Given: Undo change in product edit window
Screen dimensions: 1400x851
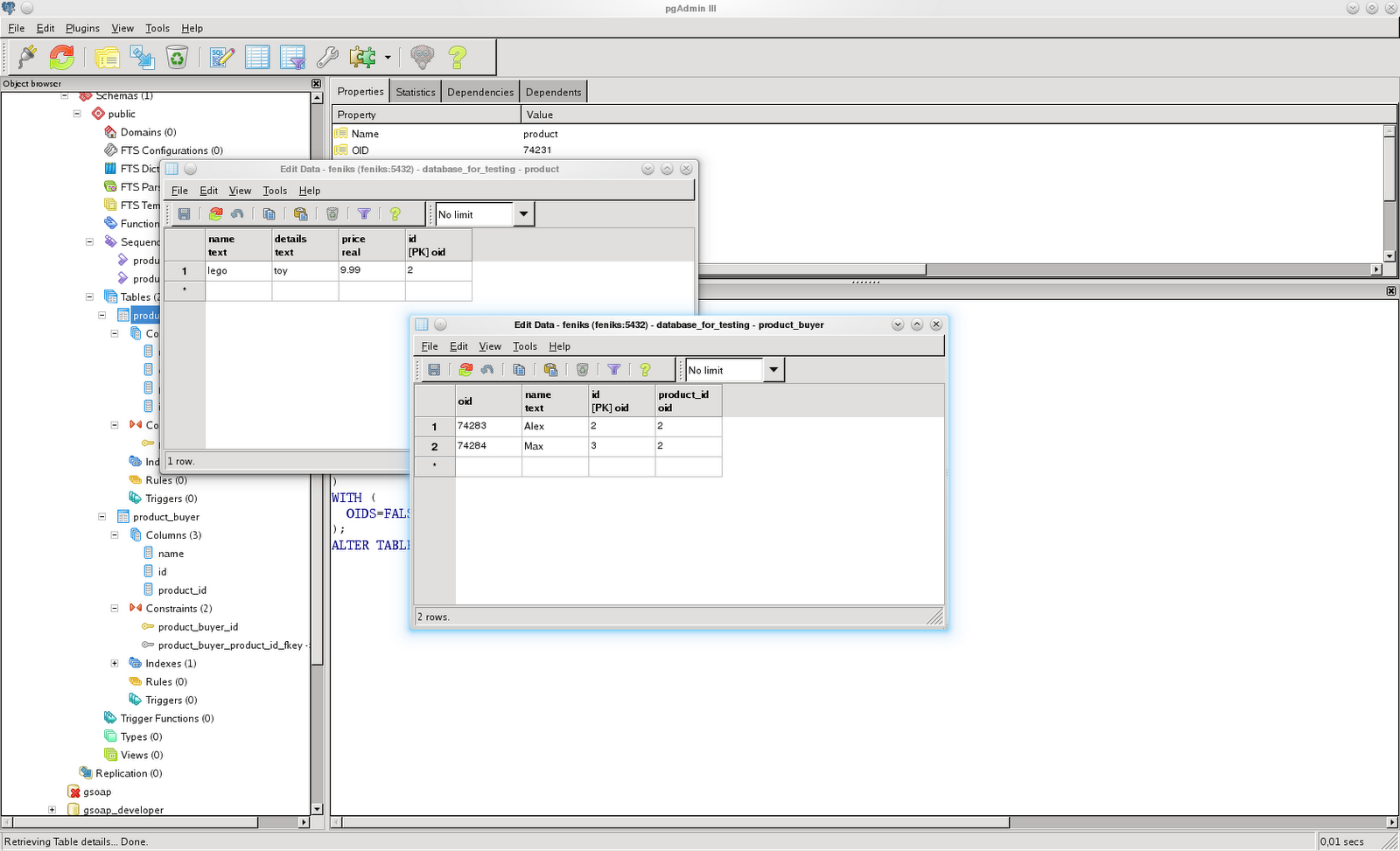Looking at the screenshot, I should pyautogui.click(x=237, y=214).
